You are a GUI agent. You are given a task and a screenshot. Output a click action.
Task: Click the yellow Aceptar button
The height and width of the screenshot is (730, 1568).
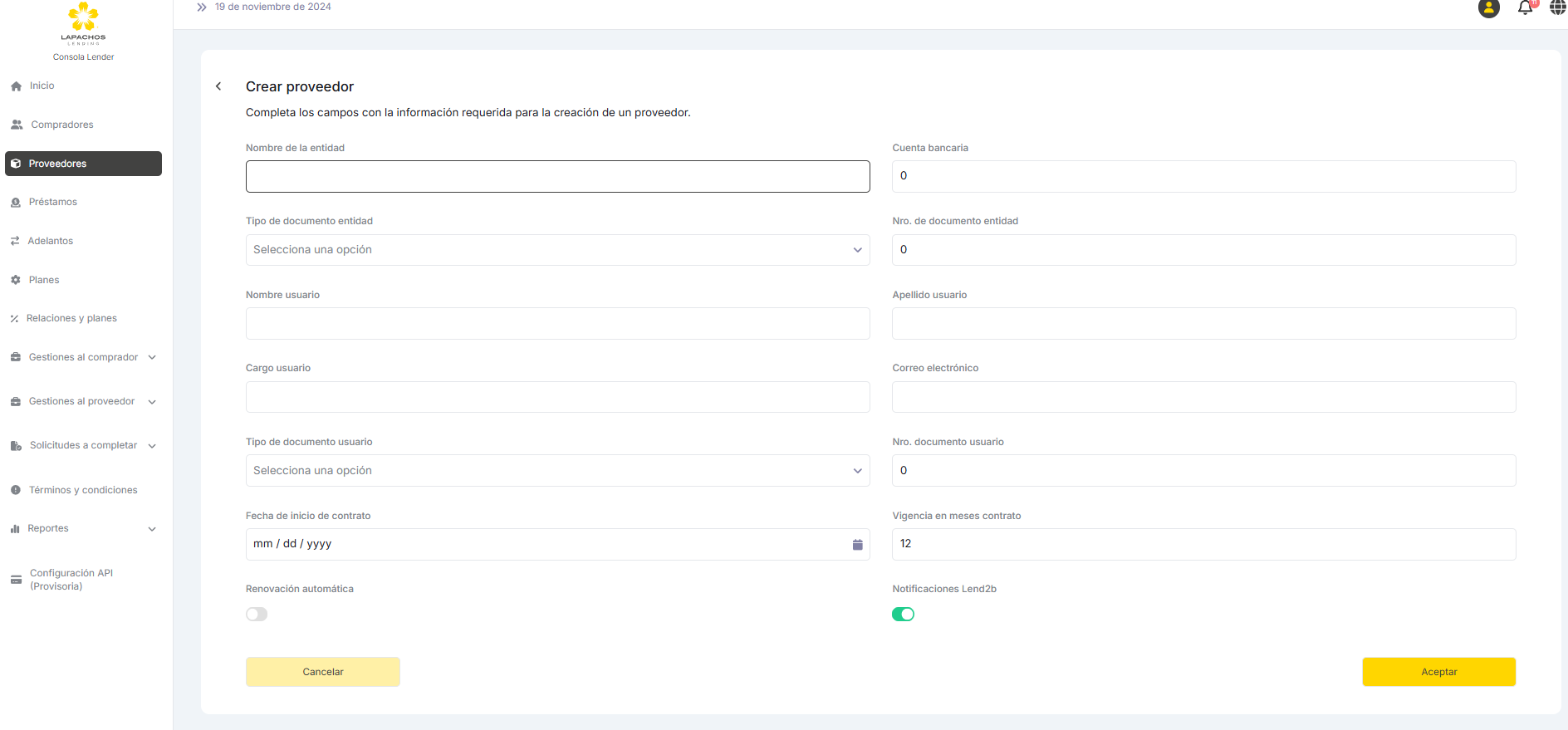click(x=1438, y=672)
